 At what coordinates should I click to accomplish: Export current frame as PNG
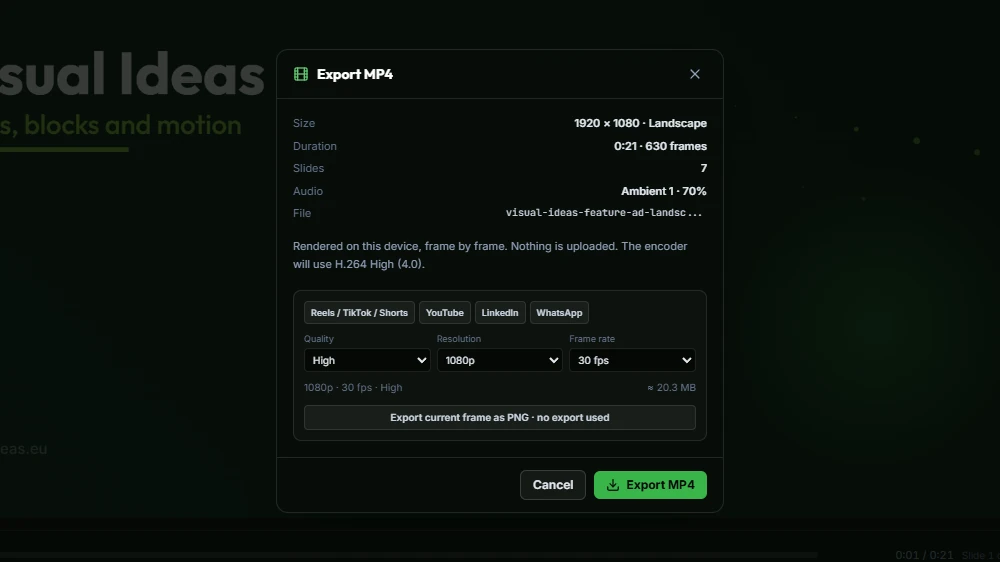tap(499, 417)
